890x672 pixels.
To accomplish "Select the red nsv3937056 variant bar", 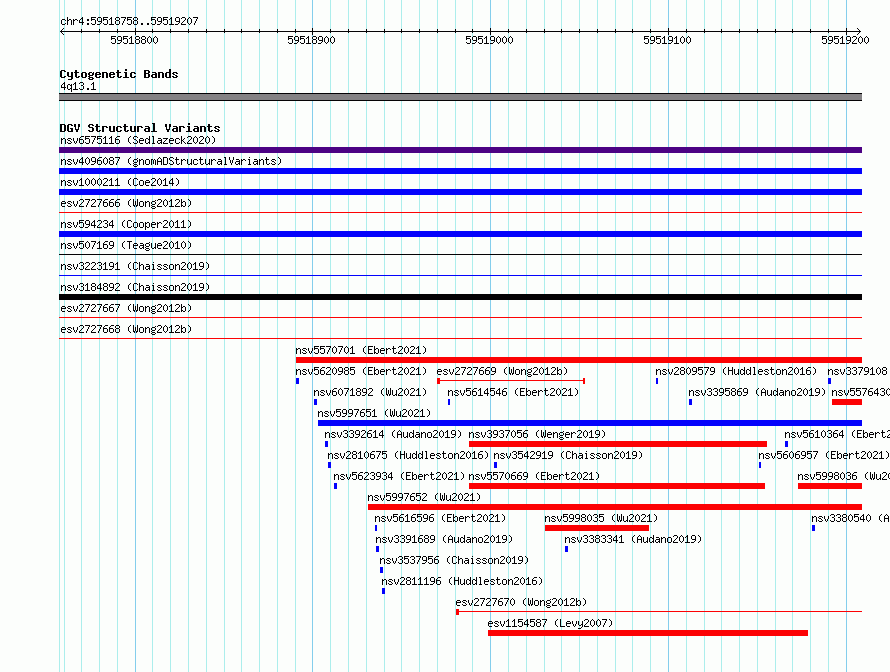I will click(618, 444).
